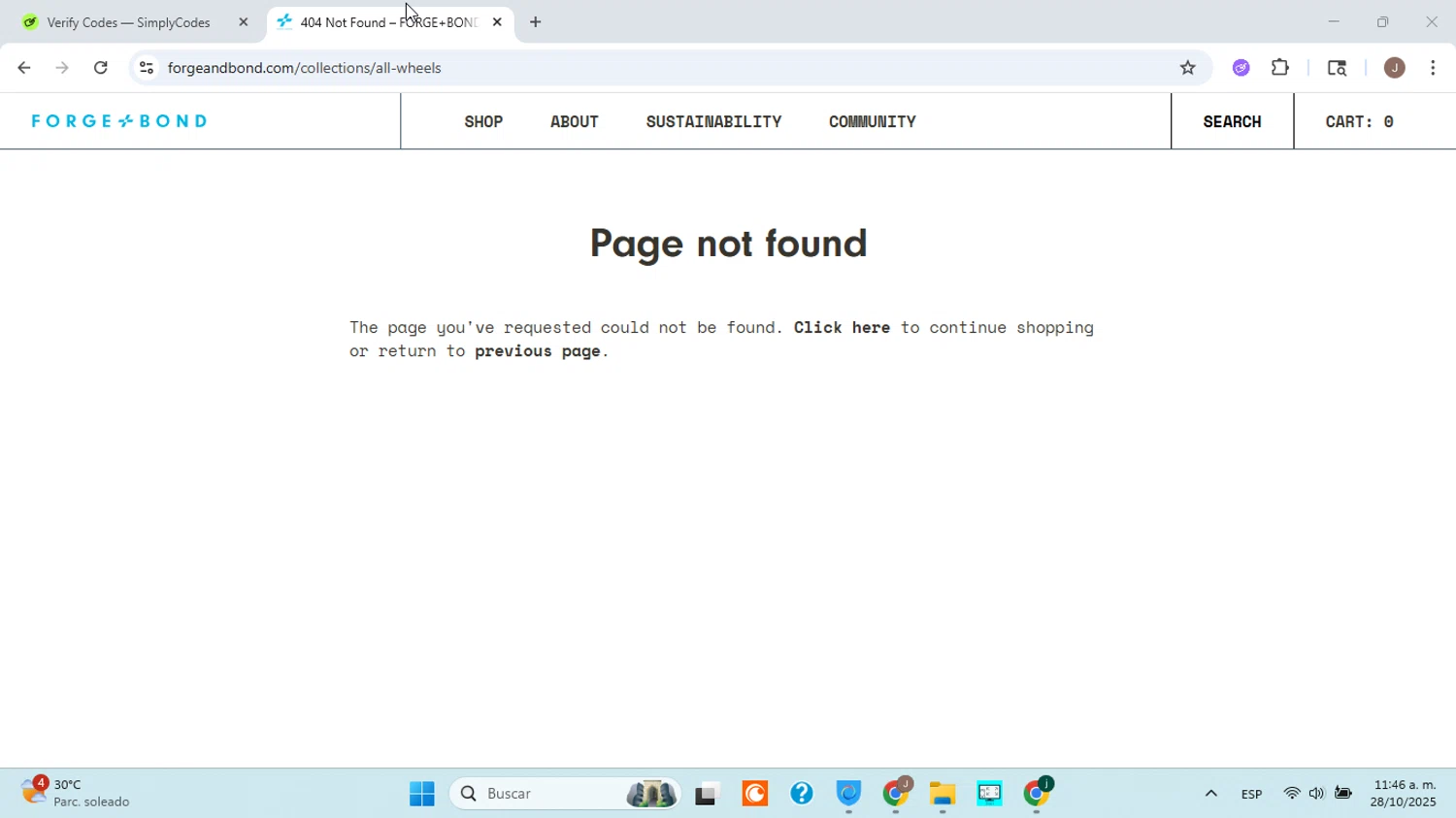Go to SUSTAINABILITY page
1456x818 pixels.
(713, 121)
